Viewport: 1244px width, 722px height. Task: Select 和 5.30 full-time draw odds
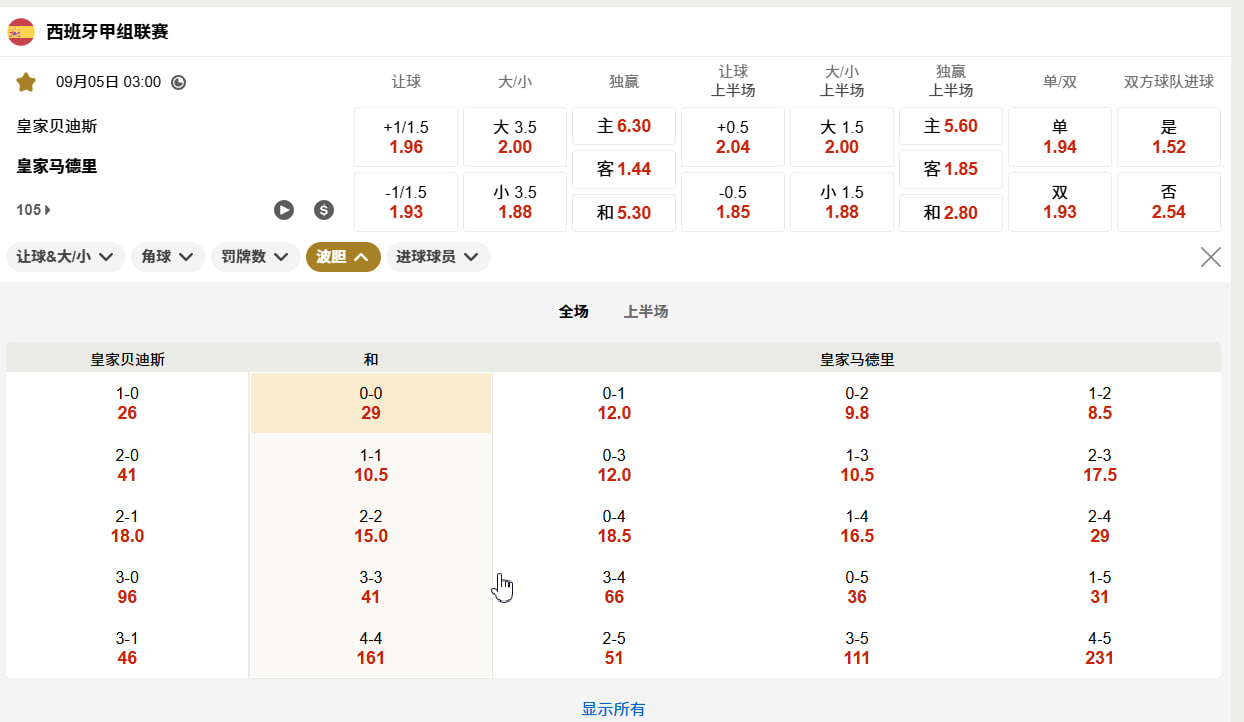click(x=624, y=213)
